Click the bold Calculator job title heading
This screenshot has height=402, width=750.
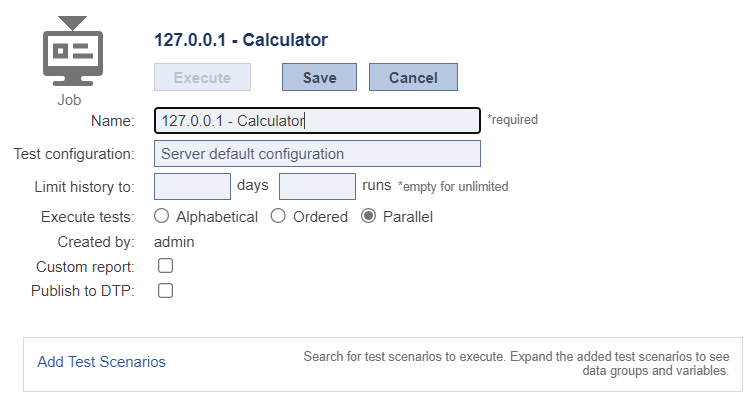241,40
